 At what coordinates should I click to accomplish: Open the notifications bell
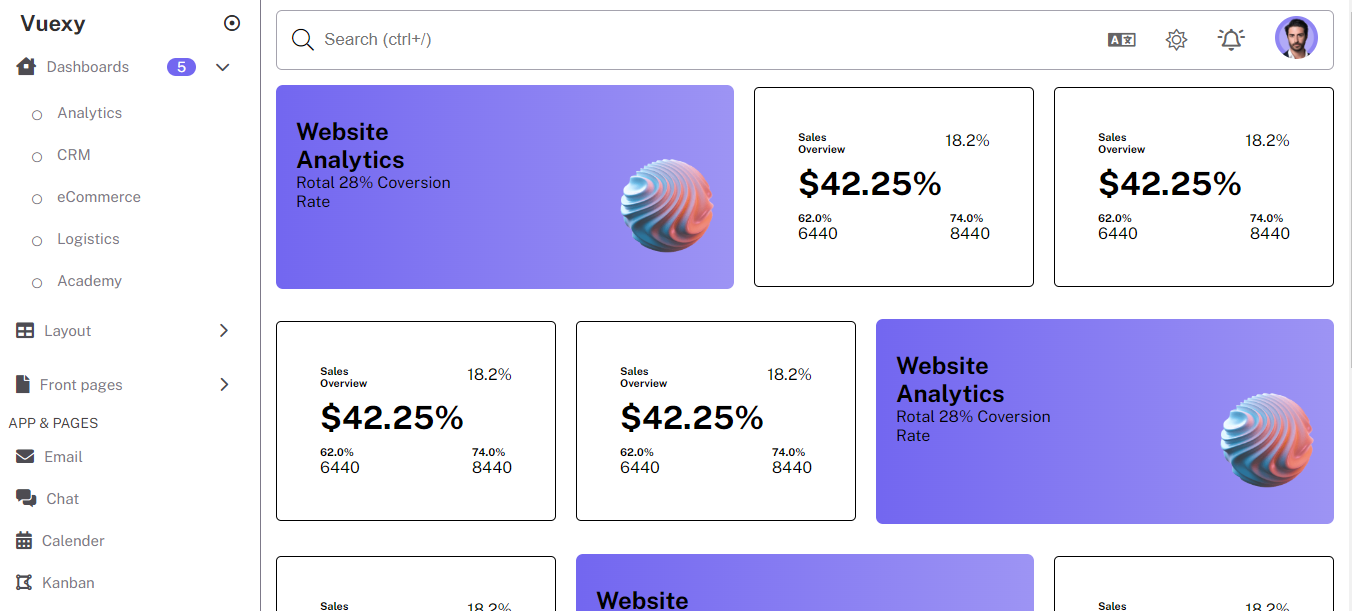[1231, 39]
